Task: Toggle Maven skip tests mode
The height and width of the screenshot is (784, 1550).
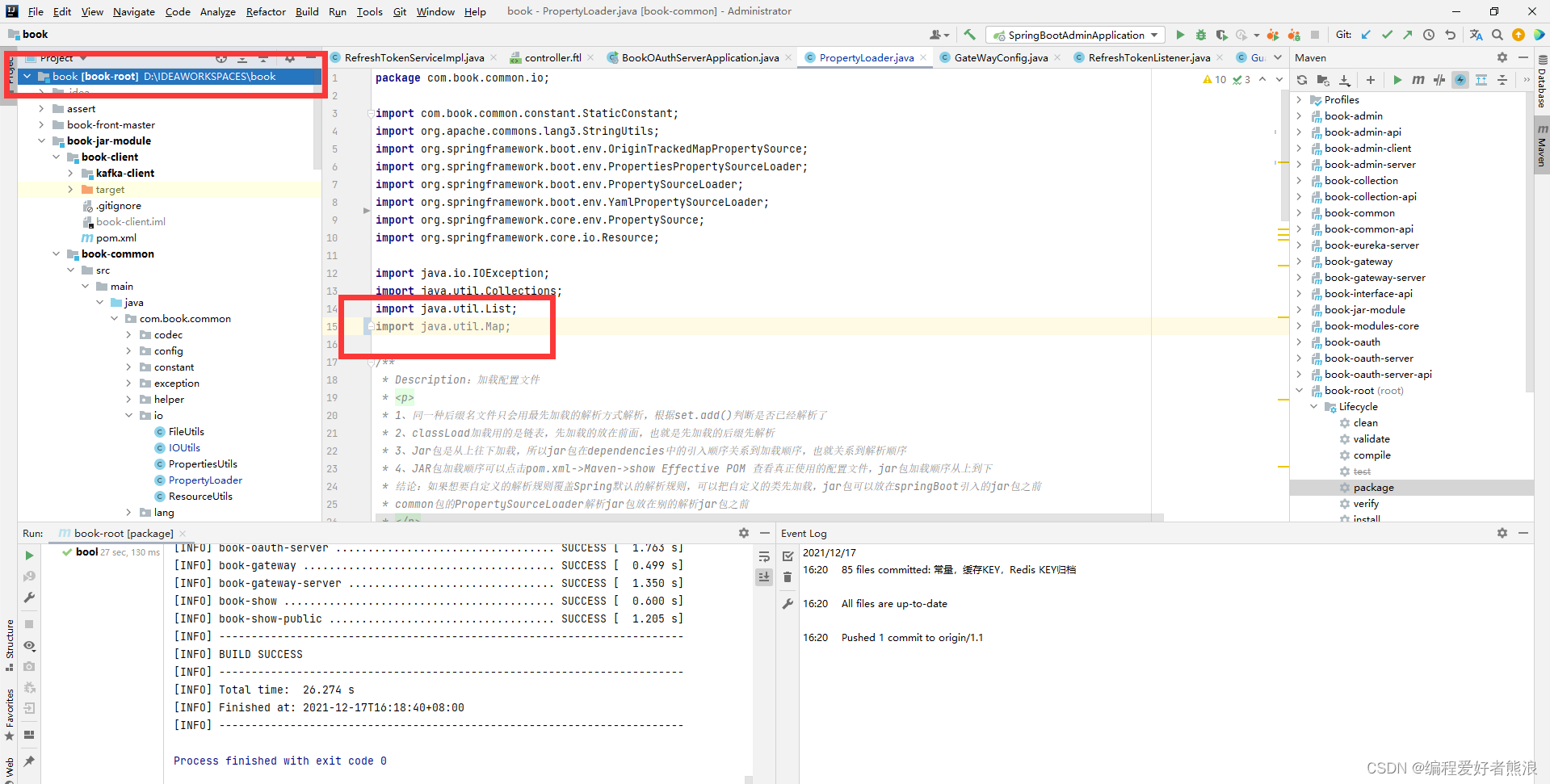Action: [x=1460, y=80]
